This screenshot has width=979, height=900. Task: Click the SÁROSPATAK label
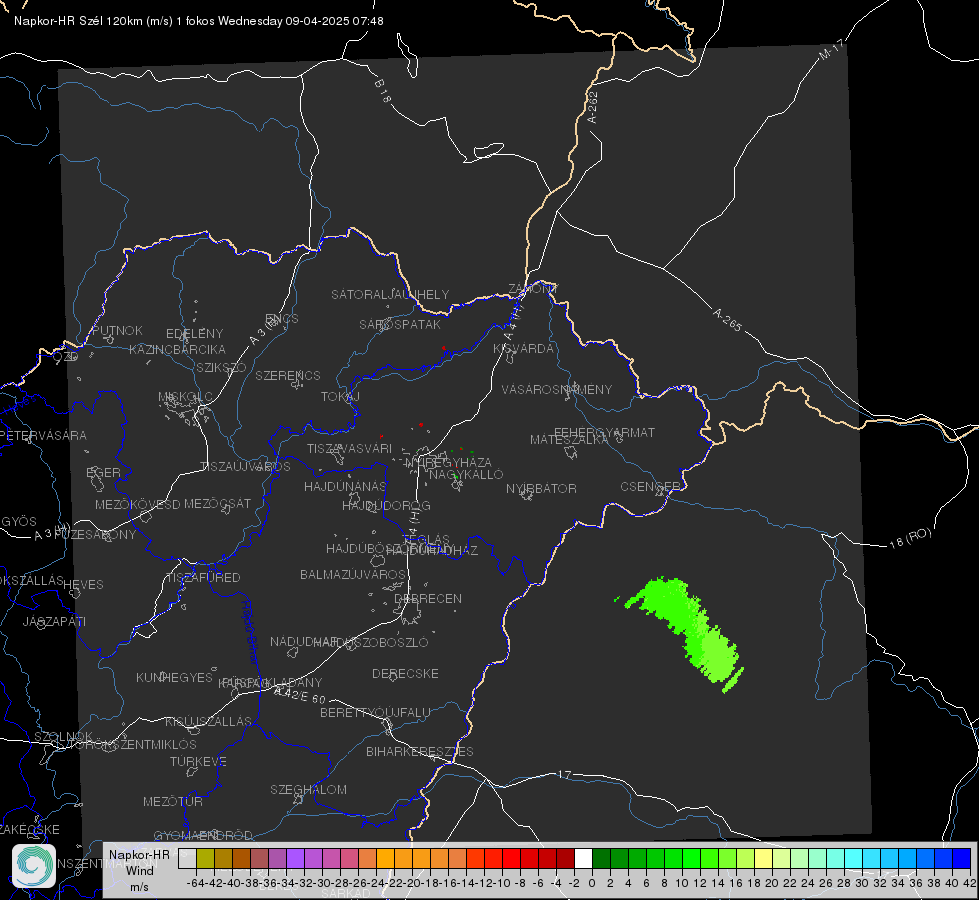tap(400, 324)
